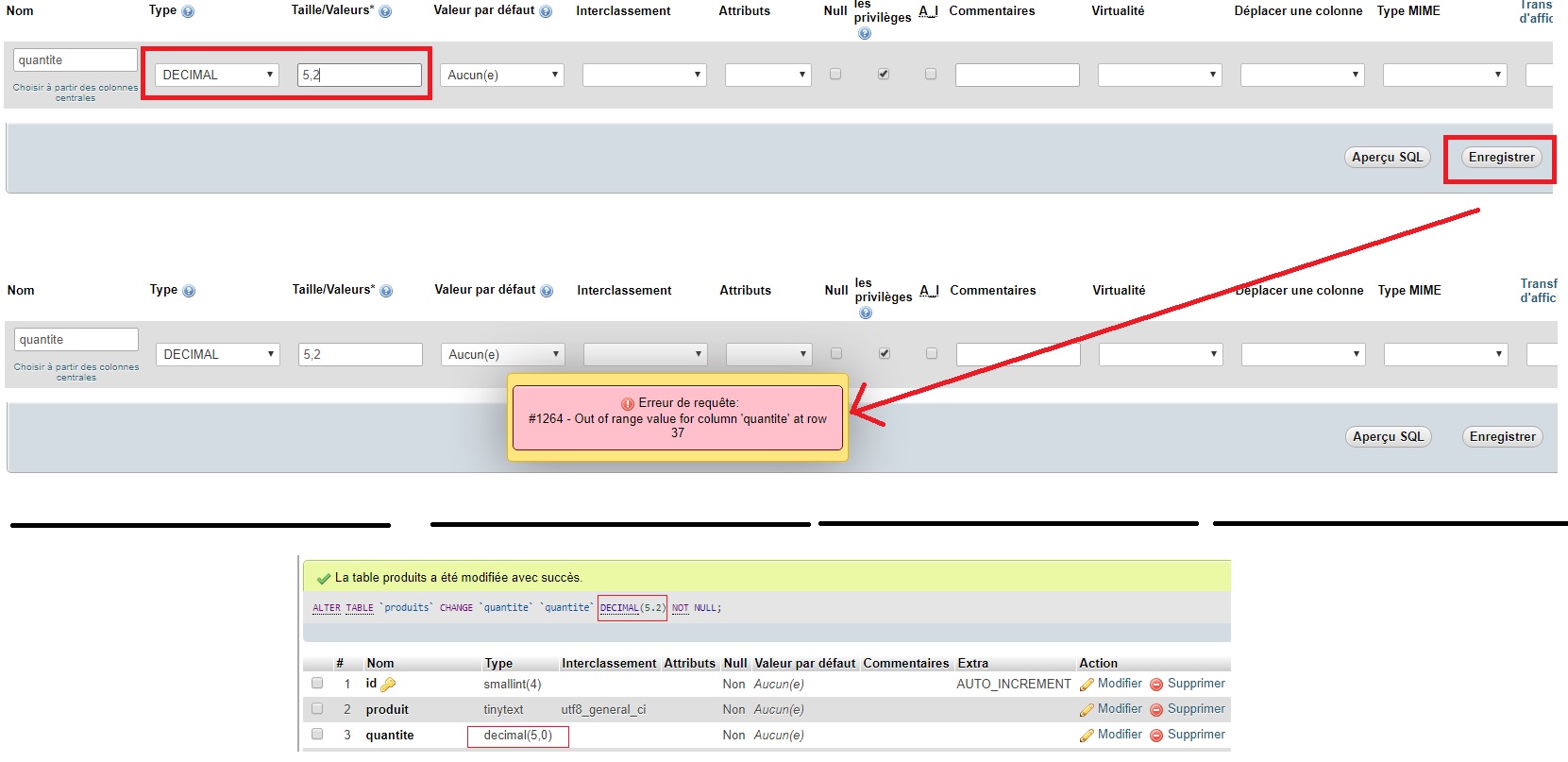Click the privilèges help icon in the lower form
1568x762 pixels.
(866, 313)
